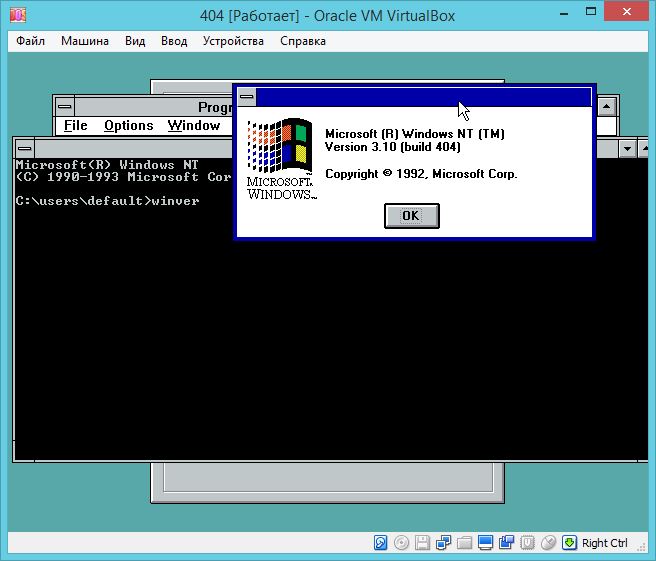Minimize the console window with down arrow
The height and width of the screenshot is (561, 656).
pos(627,149)
